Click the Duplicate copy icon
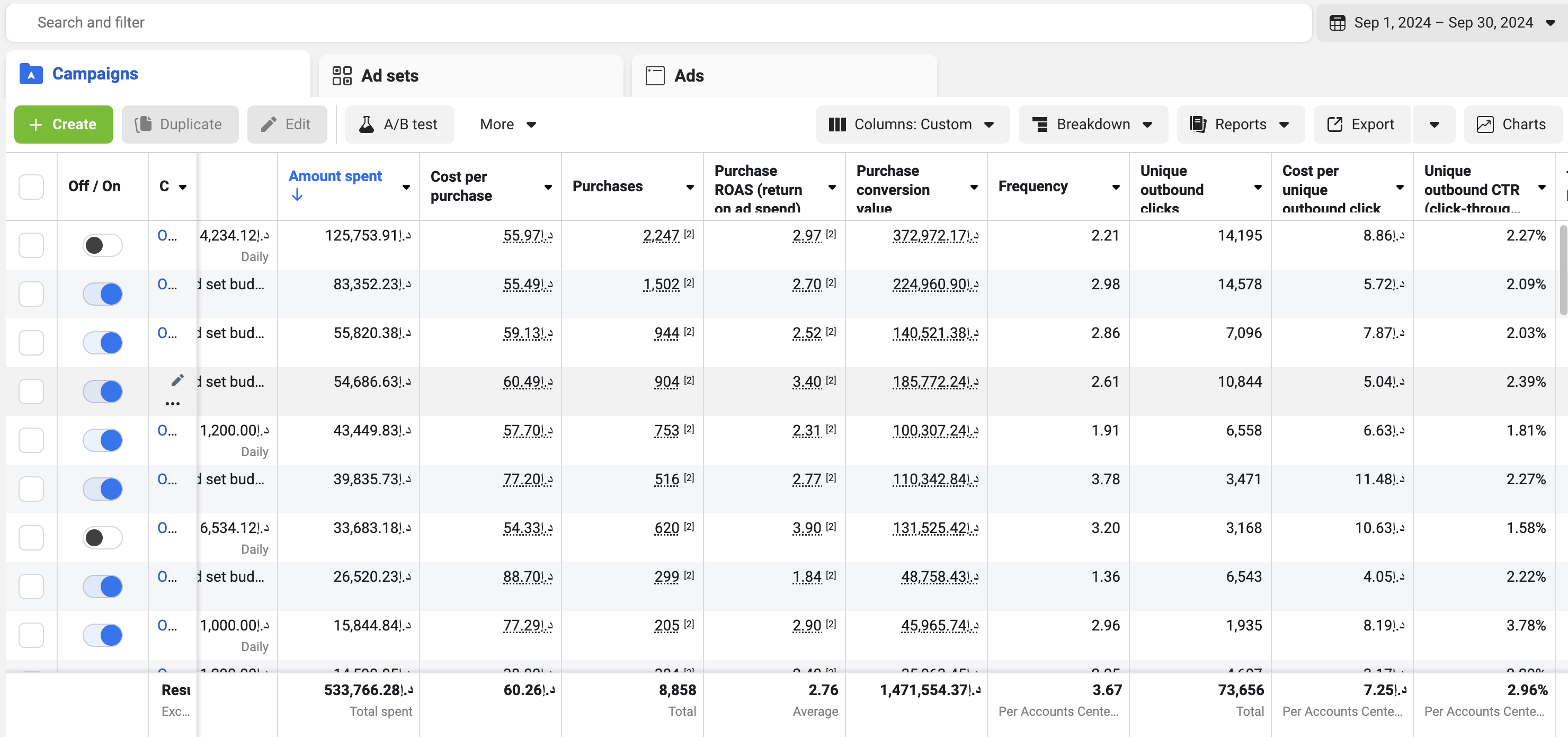1568x737 pixels. point(144,125)
